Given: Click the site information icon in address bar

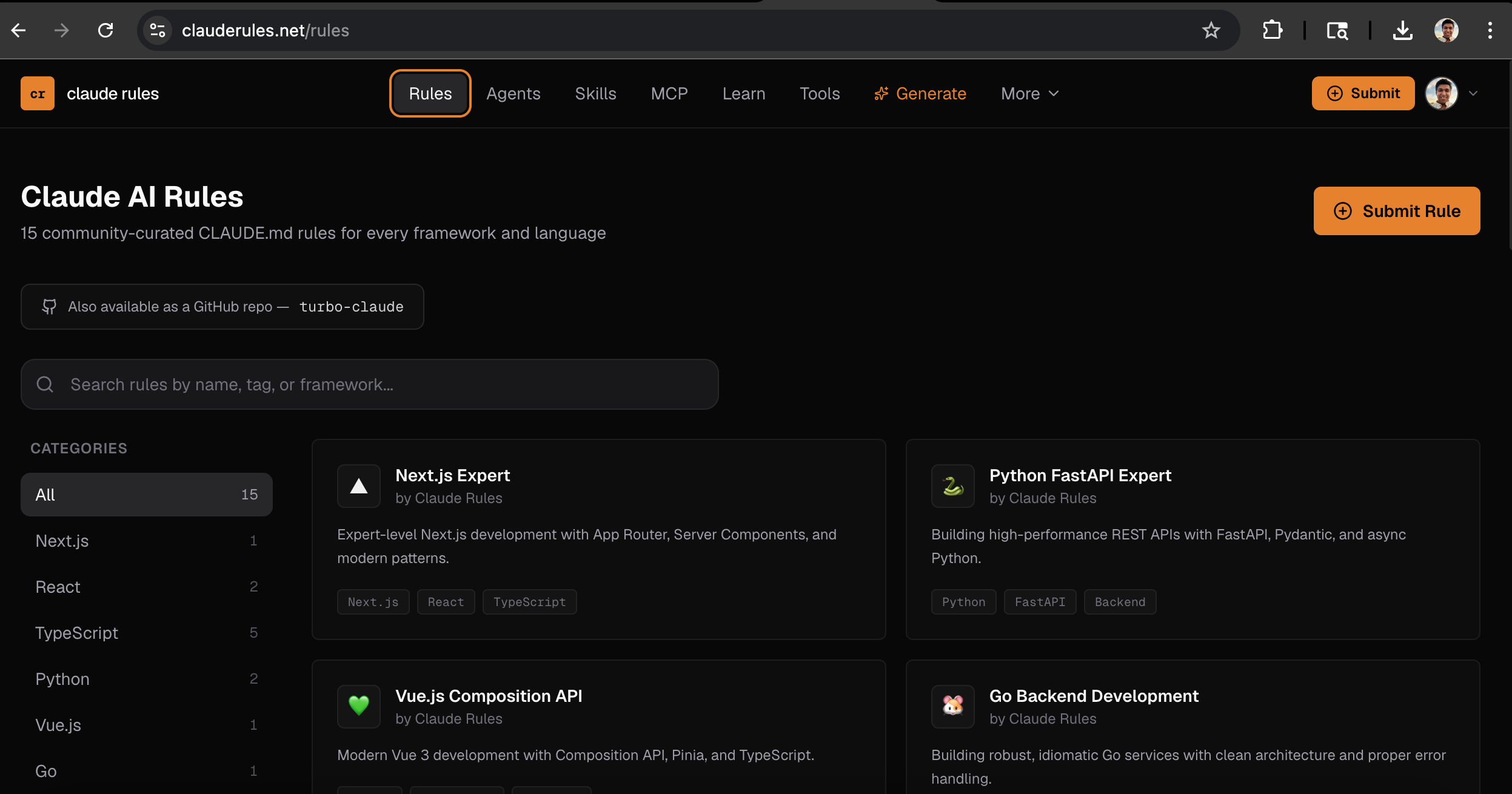Looking at the screenshot, I should coord(158,30).
